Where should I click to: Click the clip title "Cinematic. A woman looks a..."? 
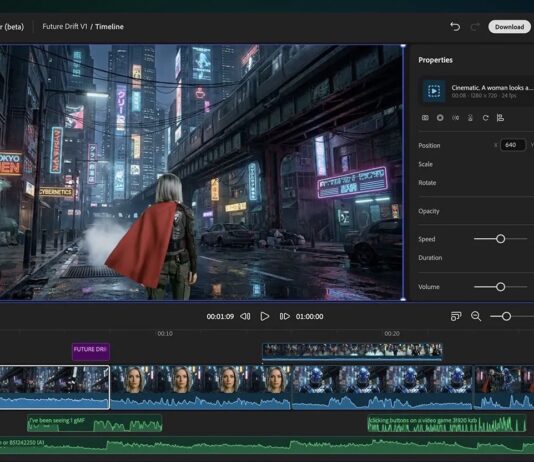[x=491, y=87]
